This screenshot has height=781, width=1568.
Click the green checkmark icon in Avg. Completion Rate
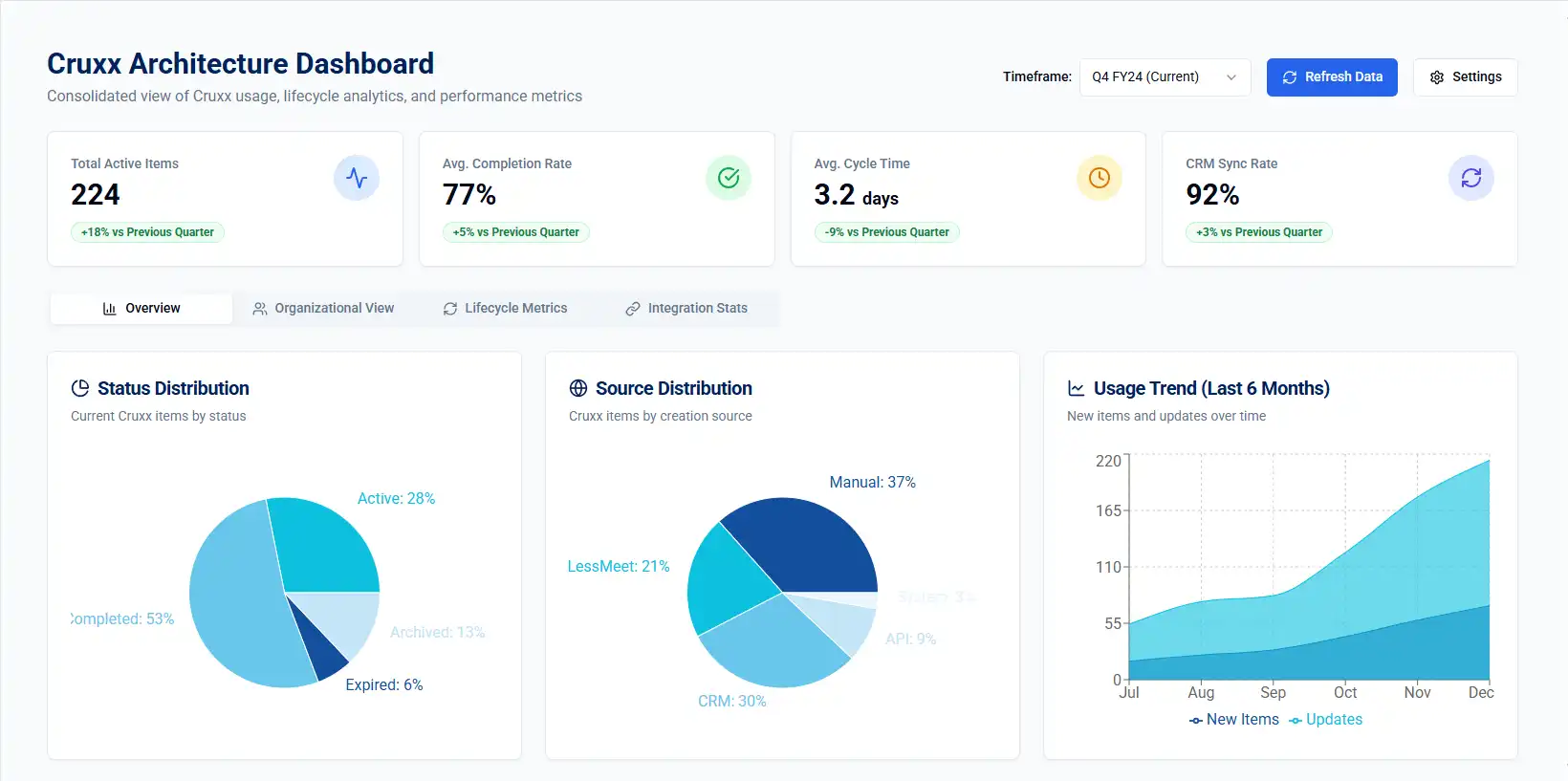coord(729,178)
